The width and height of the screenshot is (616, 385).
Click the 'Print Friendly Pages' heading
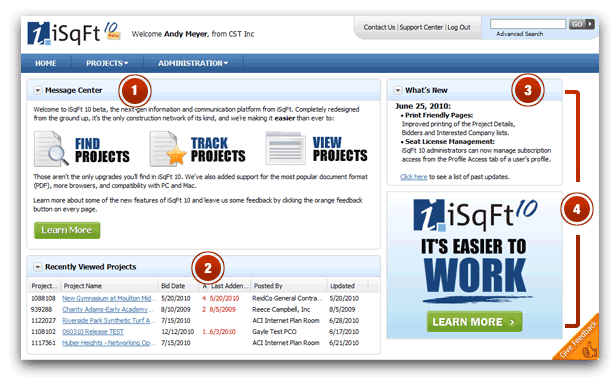pyautogui.click(x=439, y=115)
